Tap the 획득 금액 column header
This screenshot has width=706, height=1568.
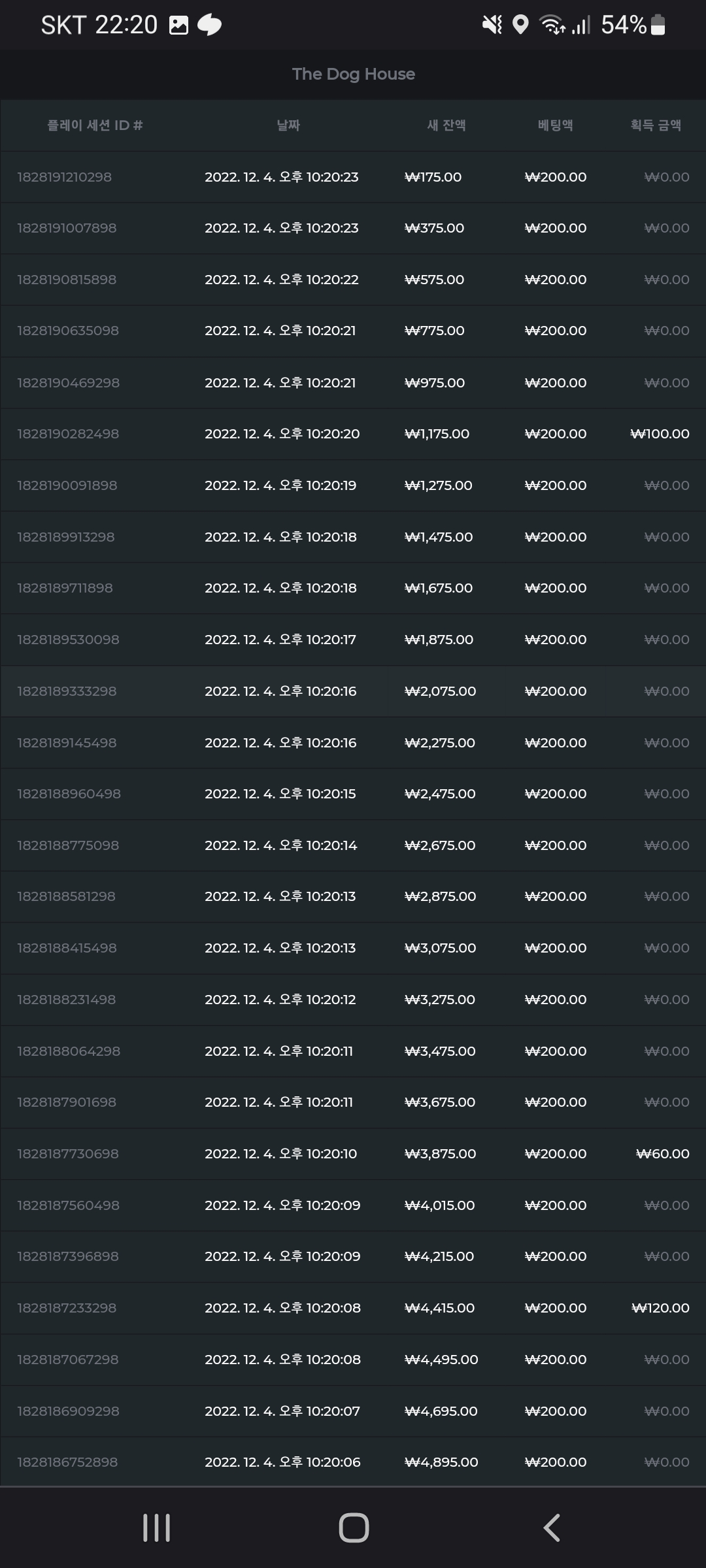656,125
